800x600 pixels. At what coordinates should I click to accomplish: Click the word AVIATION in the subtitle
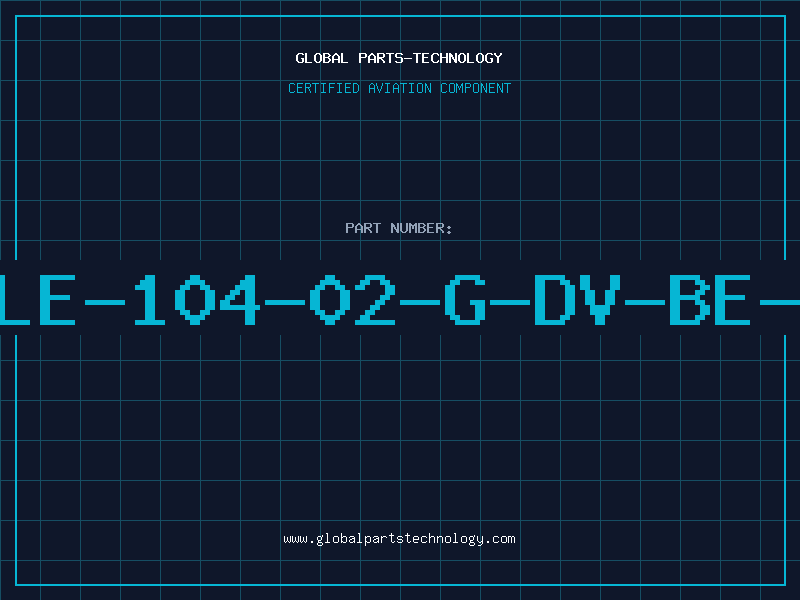[399, 88]
